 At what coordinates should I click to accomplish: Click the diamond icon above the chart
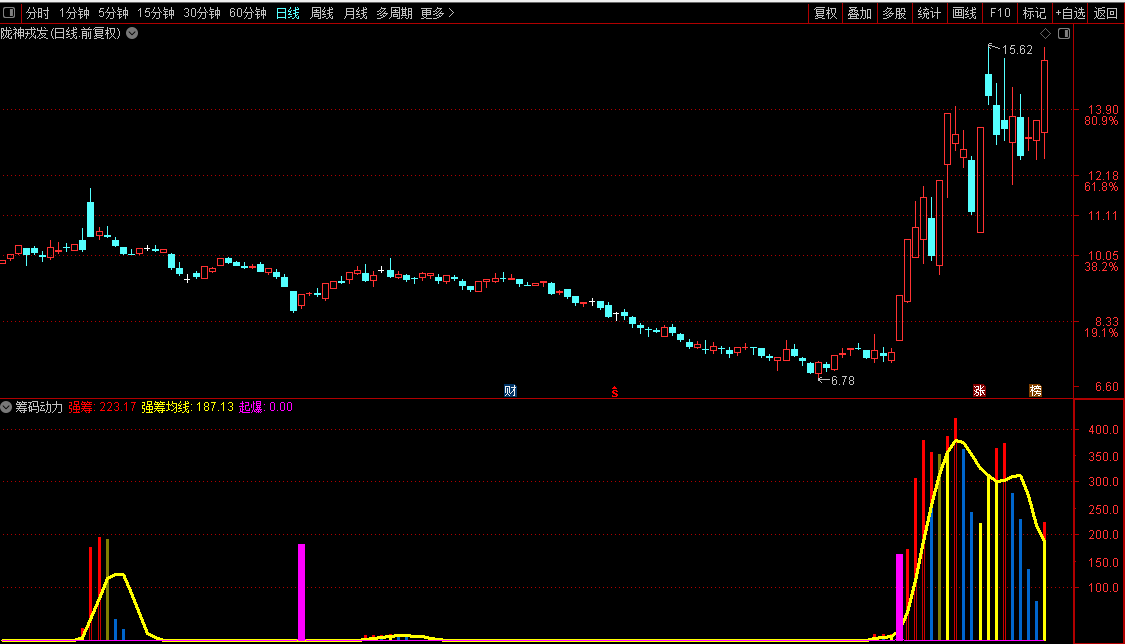coord(1045,34)
